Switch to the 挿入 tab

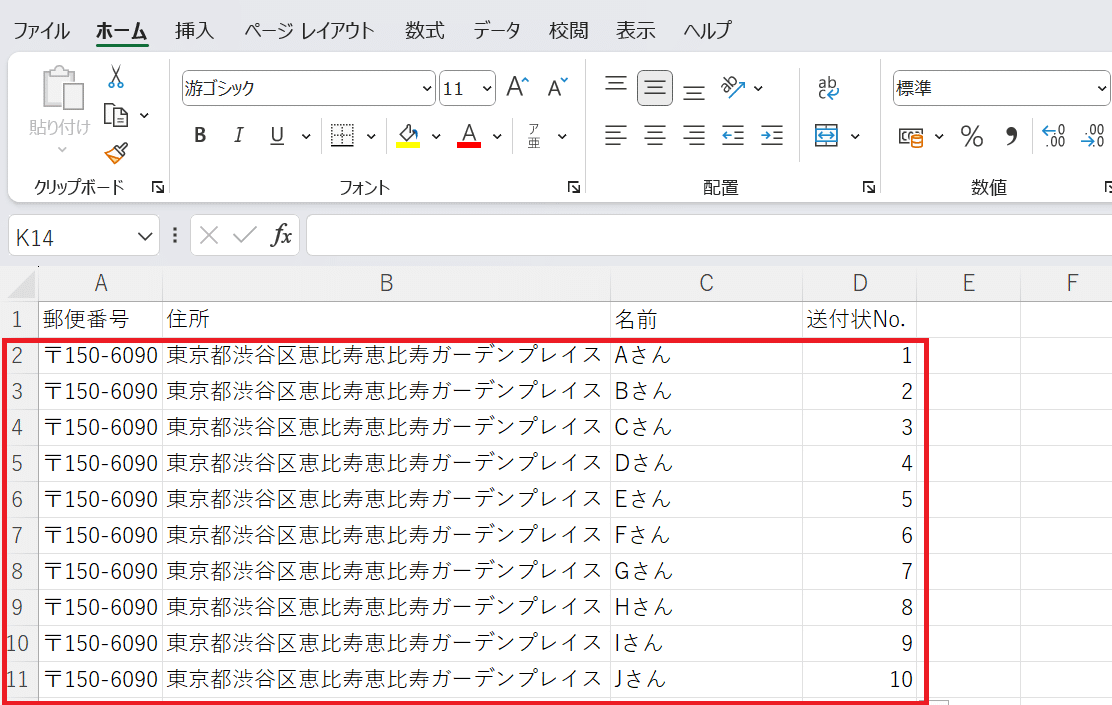[194, 30]
